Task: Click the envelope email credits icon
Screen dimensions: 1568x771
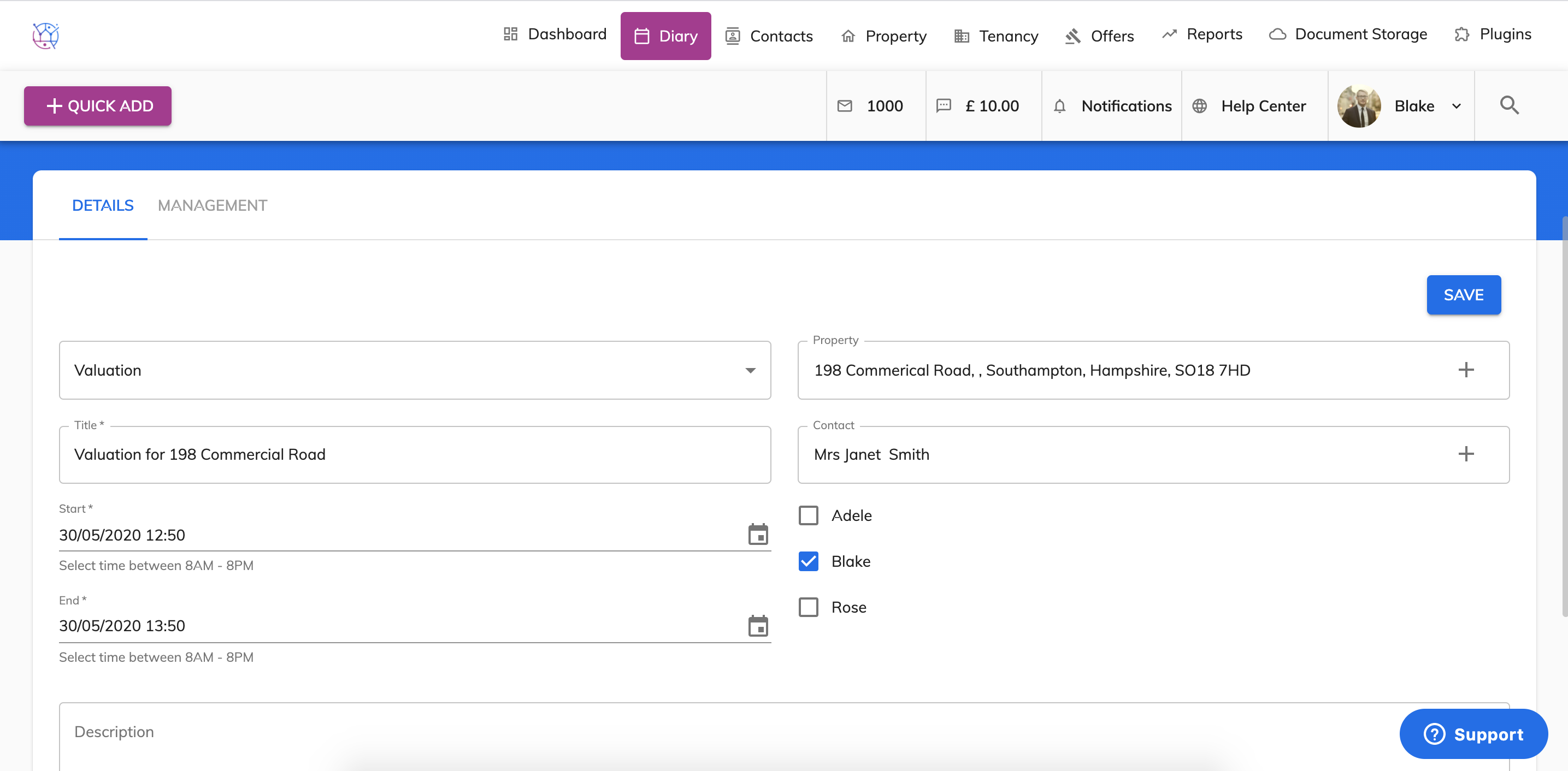Action: [x=845, y=106]
